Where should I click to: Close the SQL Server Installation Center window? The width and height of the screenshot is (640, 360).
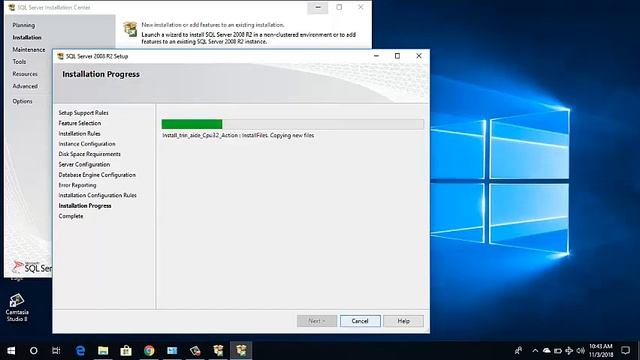(x=360, y=7)
